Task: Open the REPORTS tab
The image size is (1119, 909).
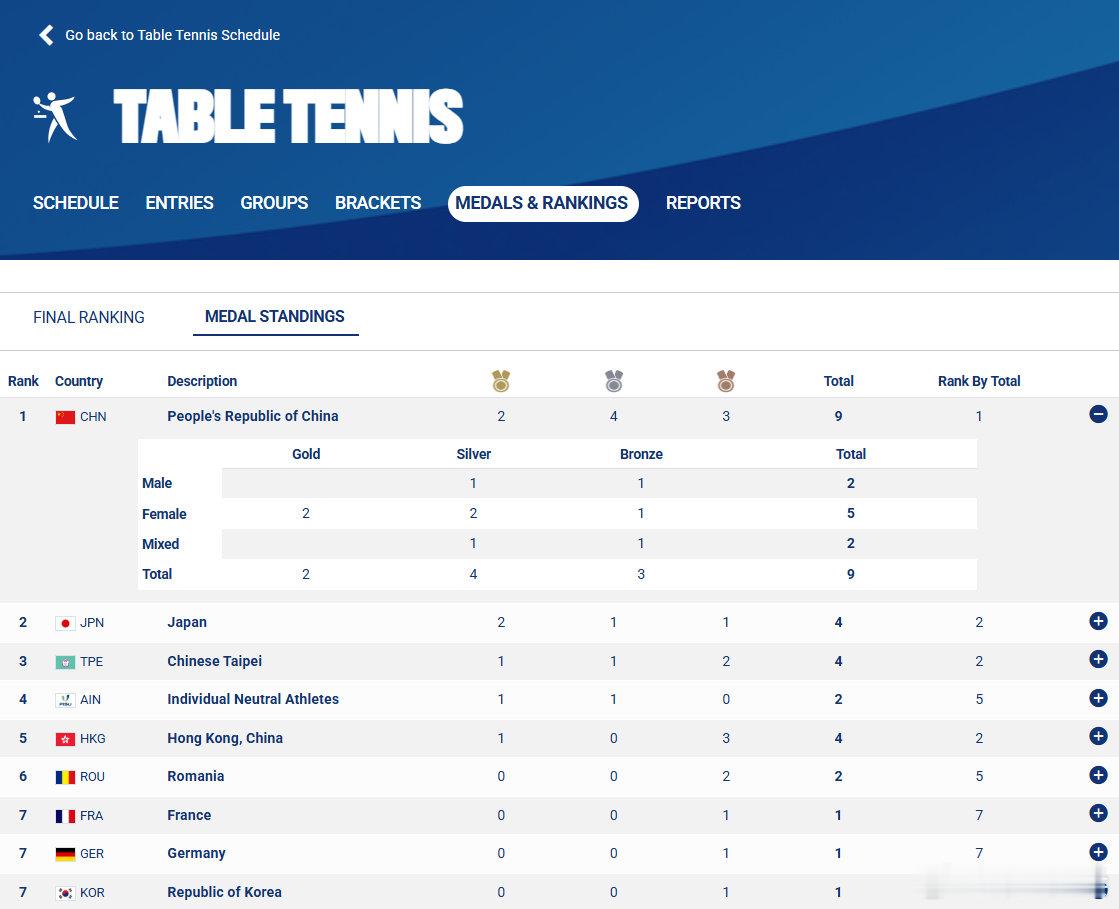Action: click(703, 203)
